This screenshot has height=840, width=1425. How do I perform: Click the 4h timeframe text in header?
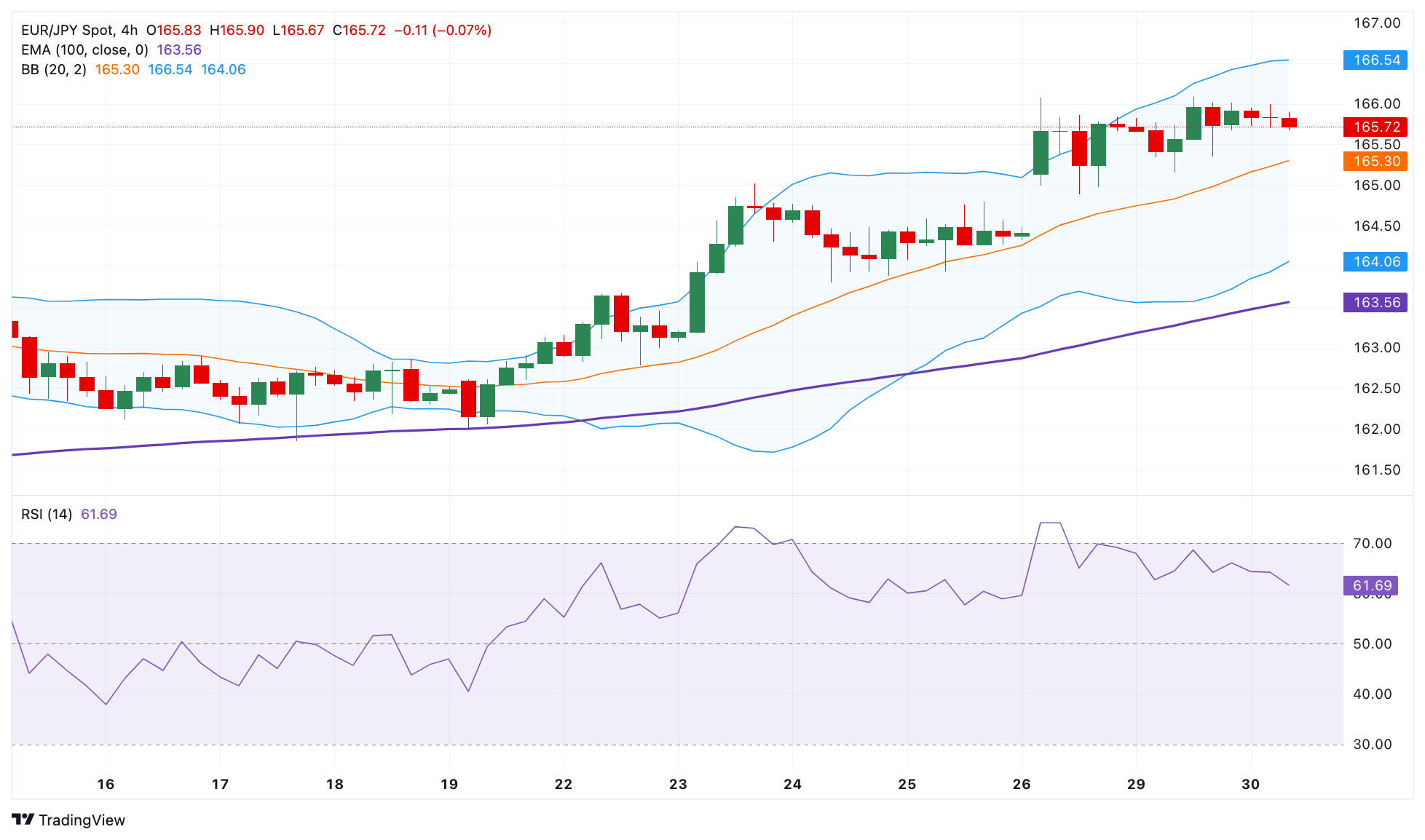click(x=130, y=31)
